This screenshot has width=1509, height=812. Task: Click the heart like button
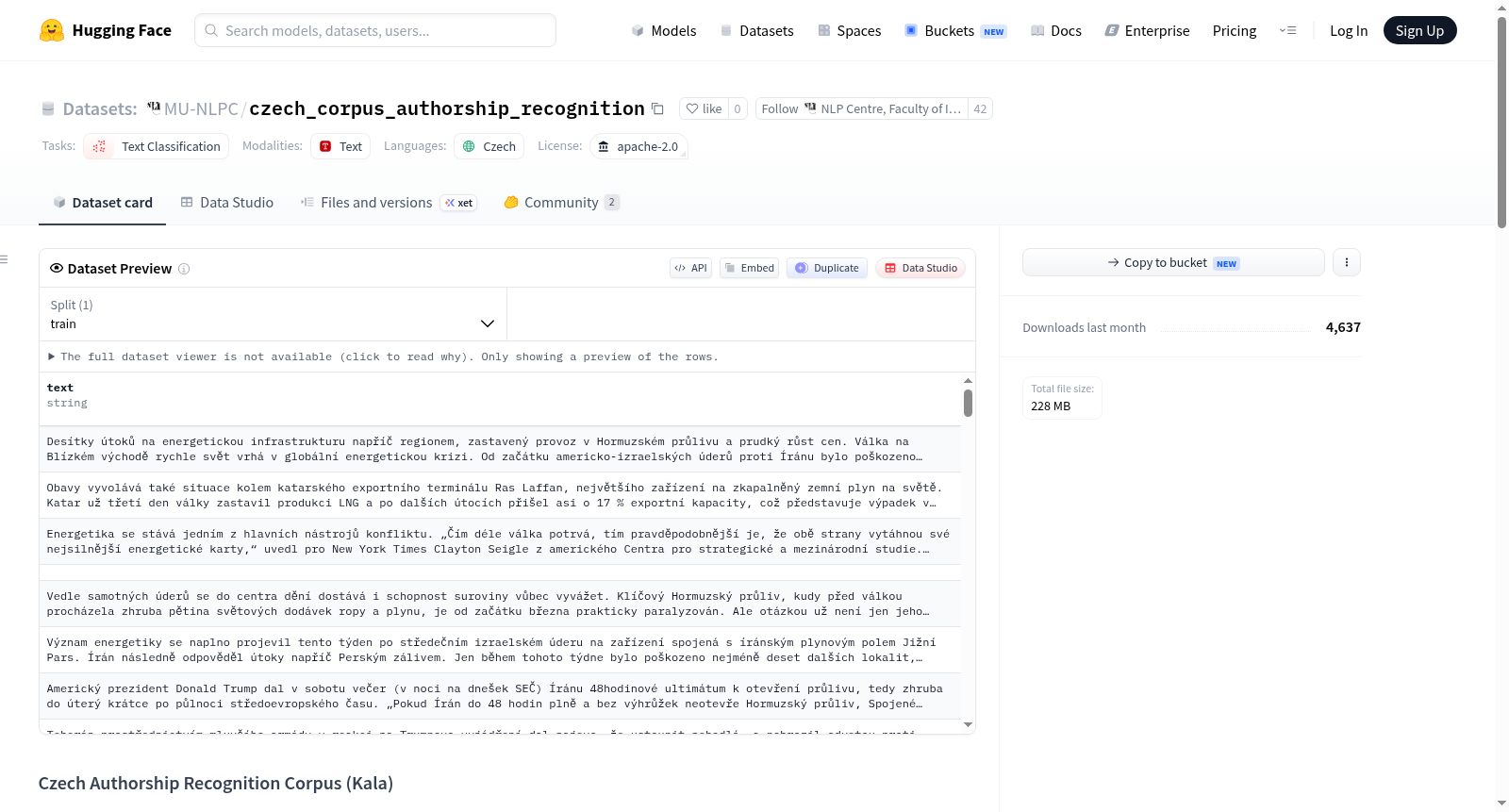click(x=704, y=108)
